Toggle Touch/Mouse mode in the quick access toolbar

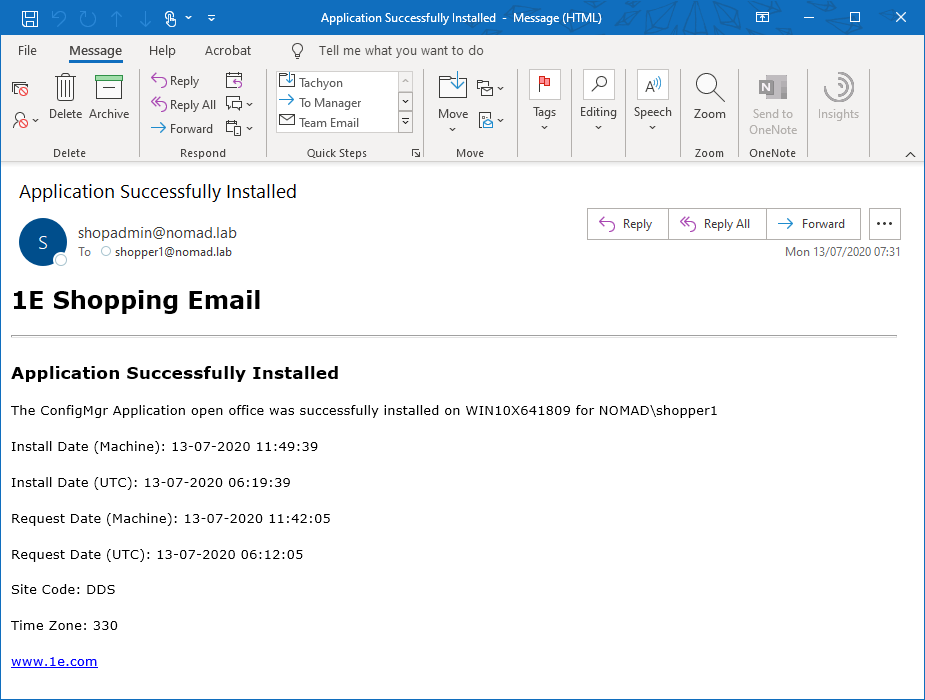170,18
